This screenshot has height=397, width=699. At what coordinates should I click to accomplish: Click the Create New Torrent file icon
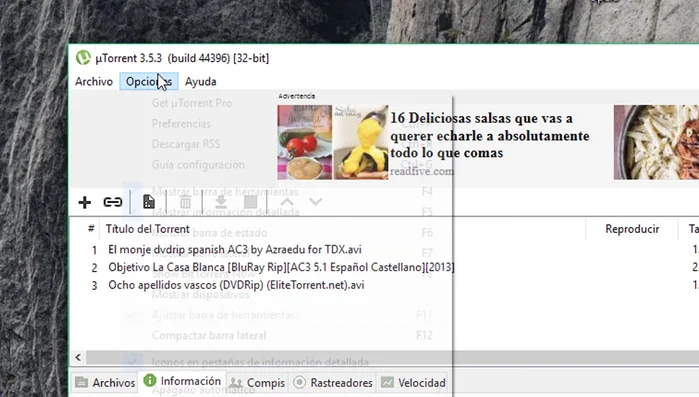pos(148,202)
